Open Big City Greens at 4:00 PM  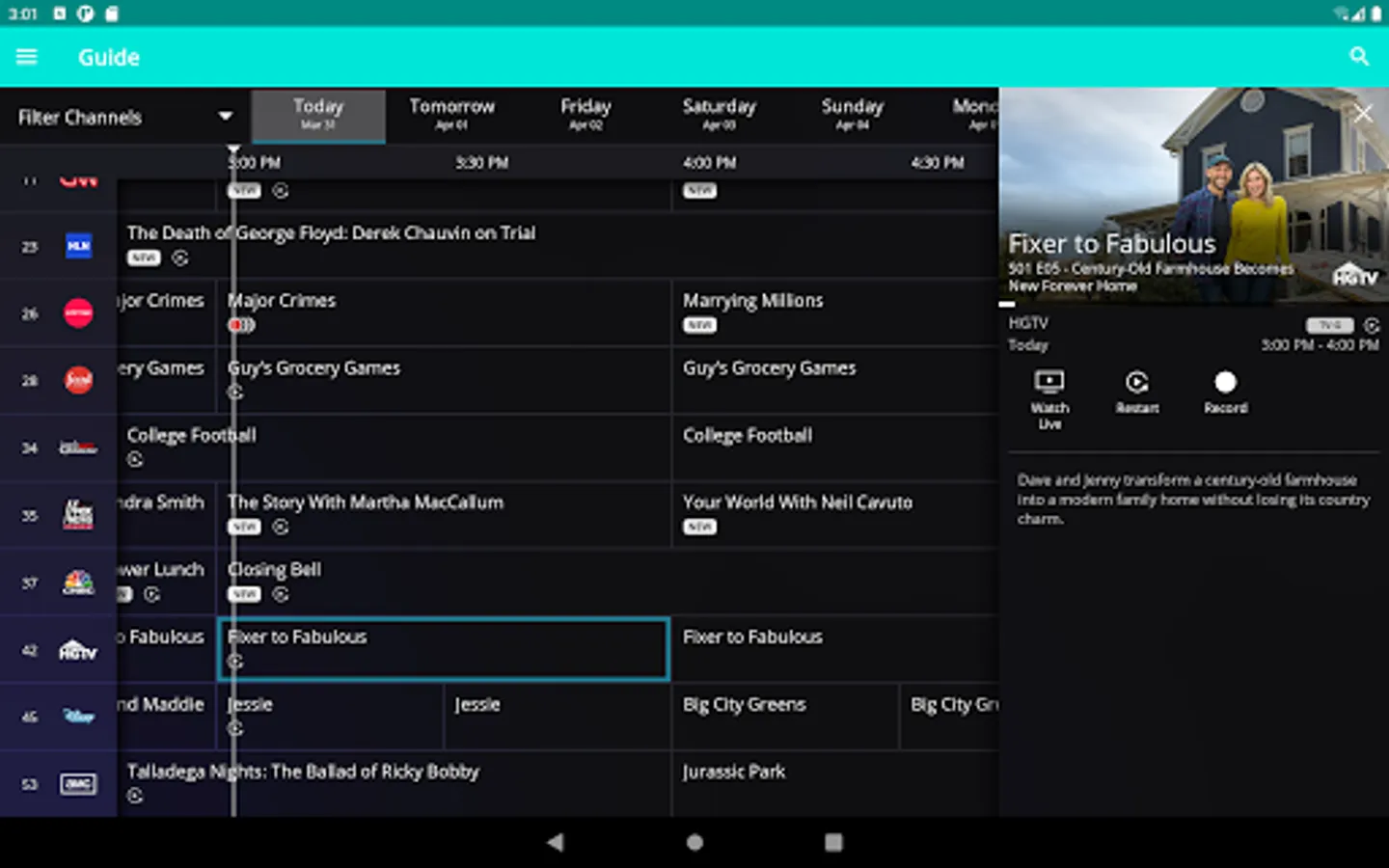click(785, 717)
